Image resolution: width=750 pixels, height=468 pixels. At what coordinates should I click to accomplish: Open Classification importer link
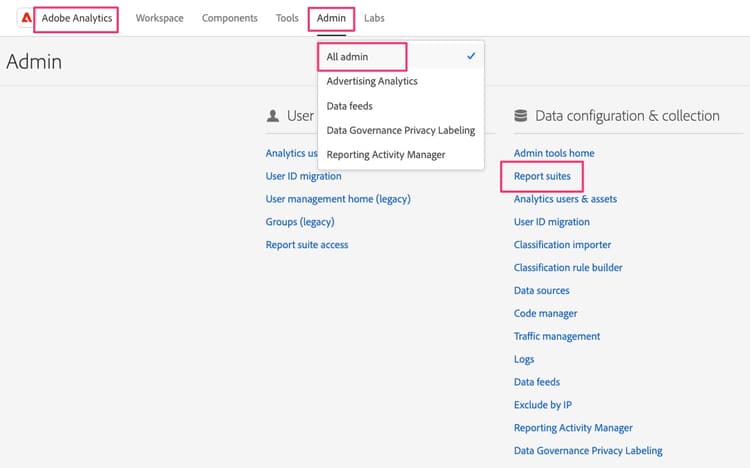tap(562, 245)
